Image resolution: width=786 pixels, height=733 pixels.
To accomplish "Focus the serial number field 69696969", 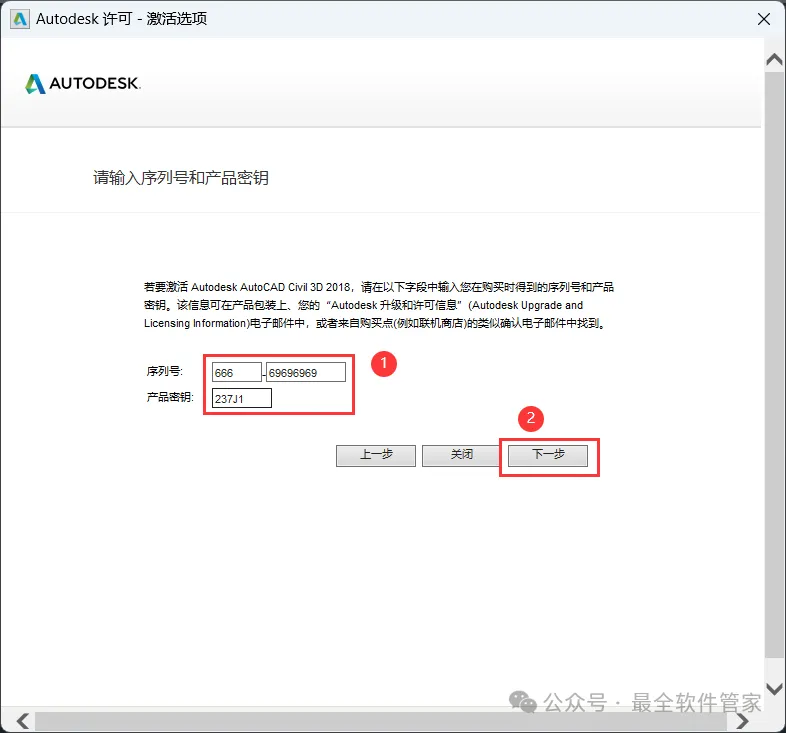I will tap(306, 372).
